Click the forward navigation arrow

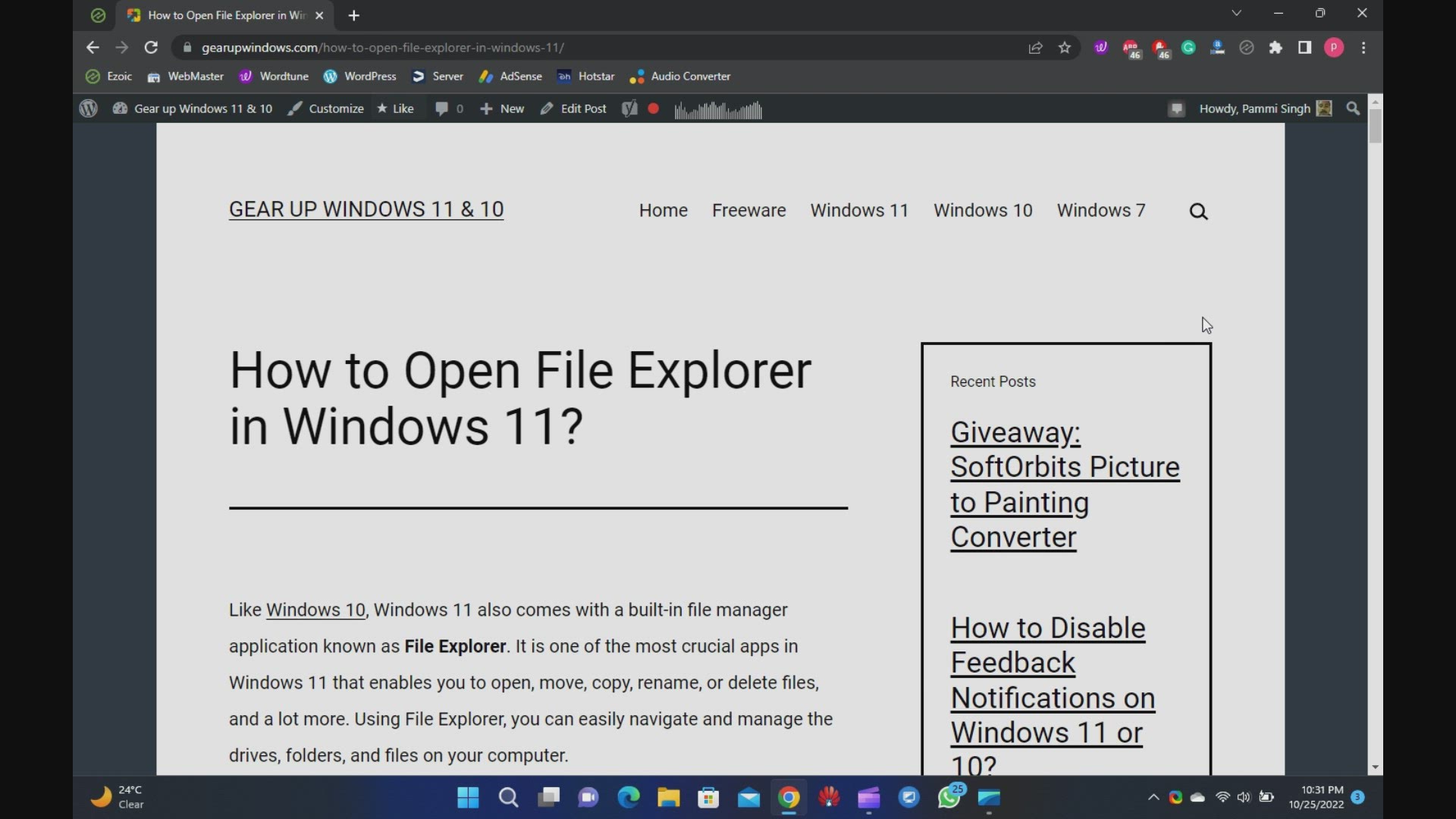[x=121, y=48]
